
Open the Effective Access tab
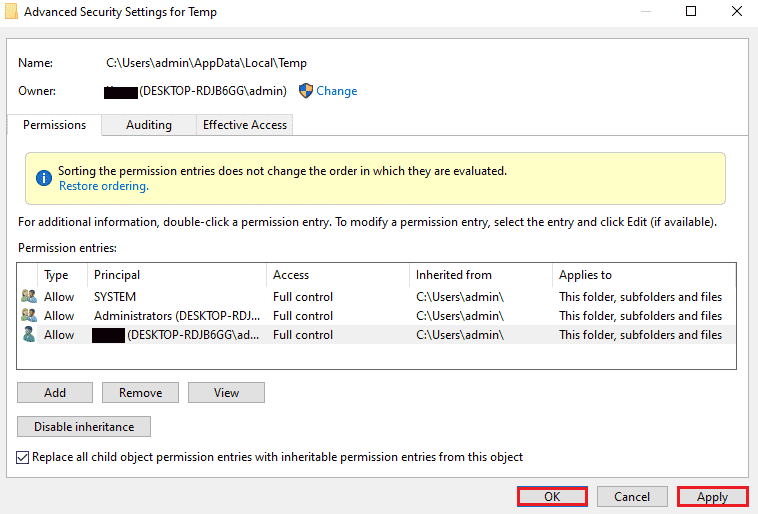pos(245,125)
